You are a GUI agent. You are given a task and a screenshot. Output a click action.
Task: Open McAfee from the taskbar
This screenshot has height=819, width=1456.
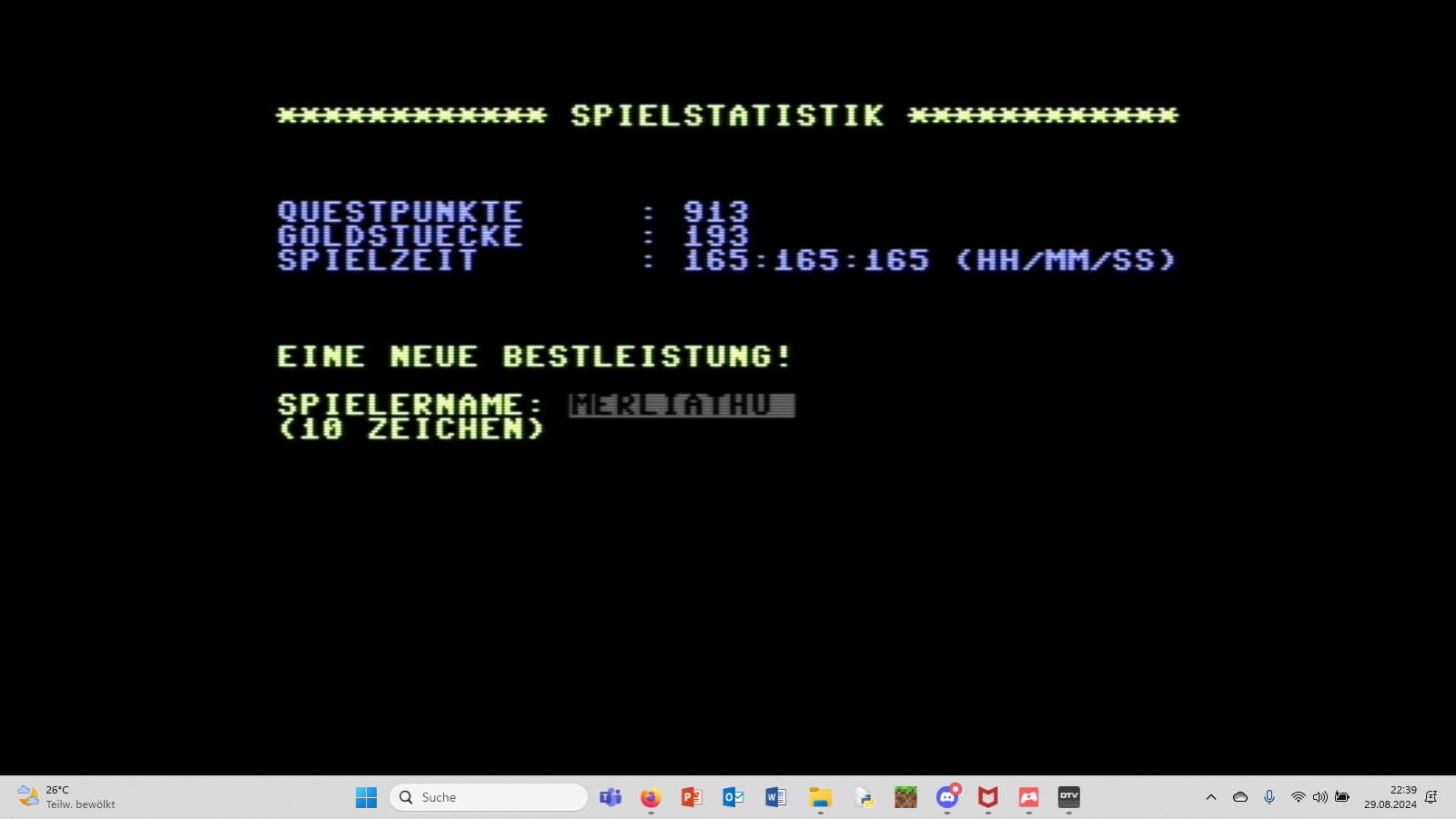(x=987, y=797)
